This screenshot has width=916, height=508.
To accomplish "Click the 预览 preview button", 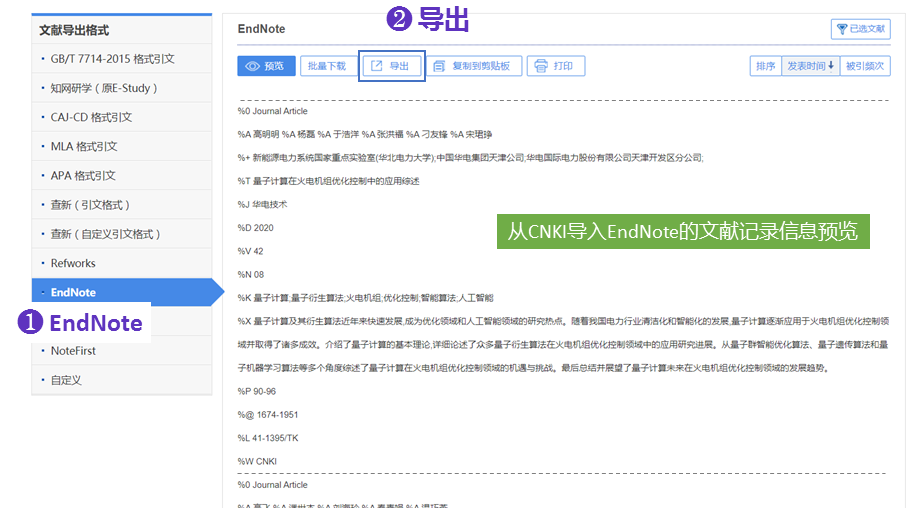I will [266, 66].
